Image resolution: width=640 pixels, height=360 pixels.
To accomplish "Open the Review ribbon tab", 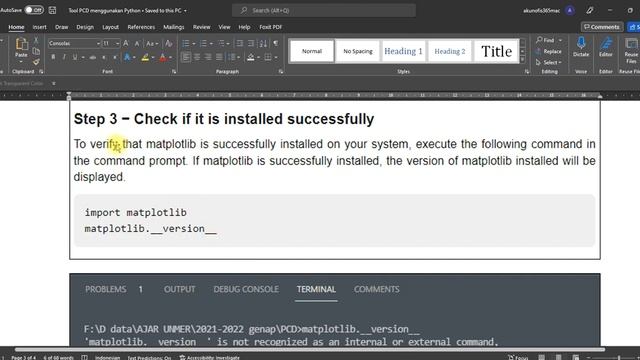I will point(202,27).
